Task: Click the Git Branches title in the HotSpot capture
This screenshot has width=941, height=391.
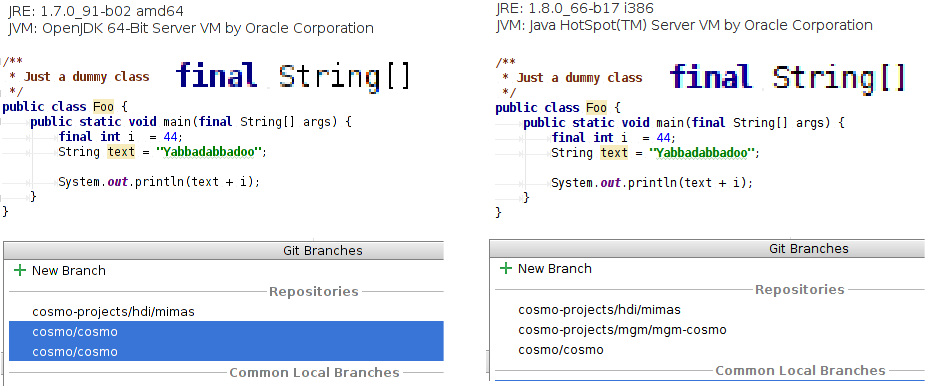Action: click(809, 249)
